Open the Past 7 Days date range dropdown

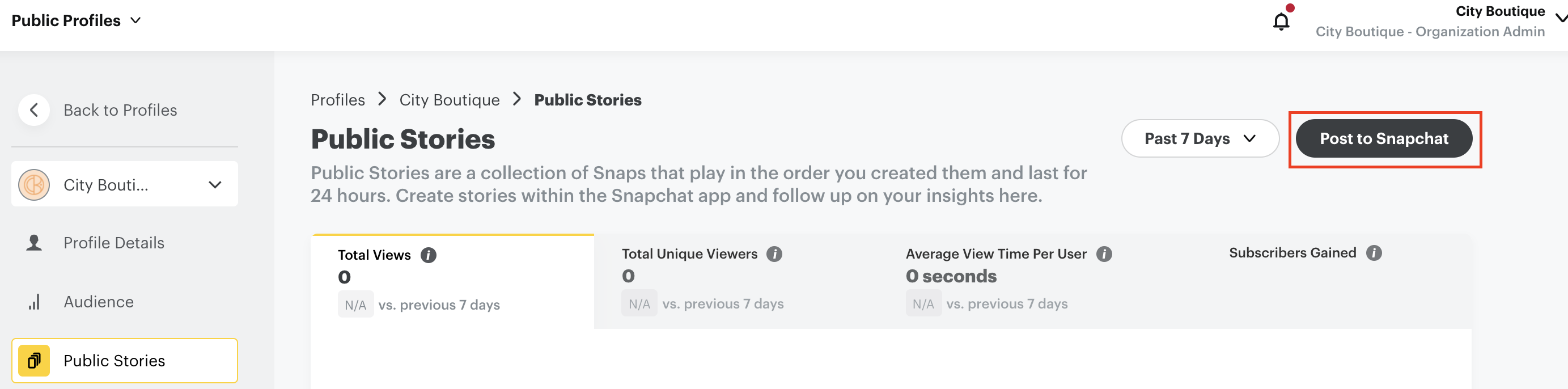1200,138
